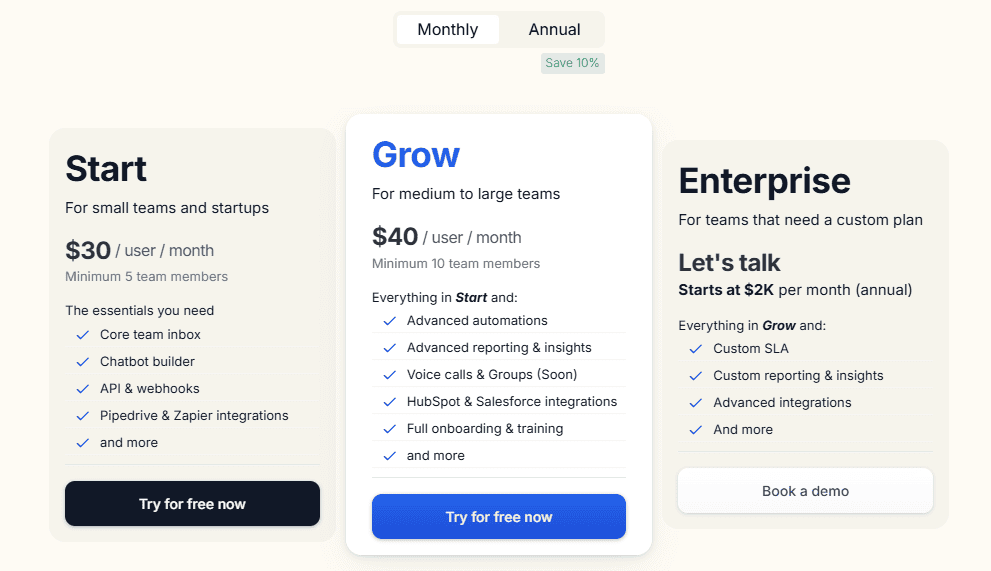This screenshot has width=991, height=571.
Task: Click Try for free now on Start plan
Action: point(192,504)
